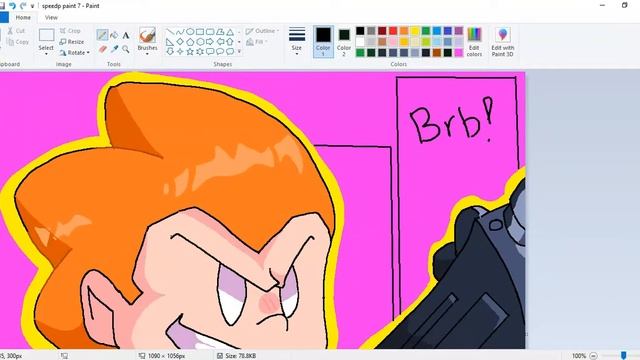Choose the Left arrow shape
640x360 pixels.
(x=220, y=42)
